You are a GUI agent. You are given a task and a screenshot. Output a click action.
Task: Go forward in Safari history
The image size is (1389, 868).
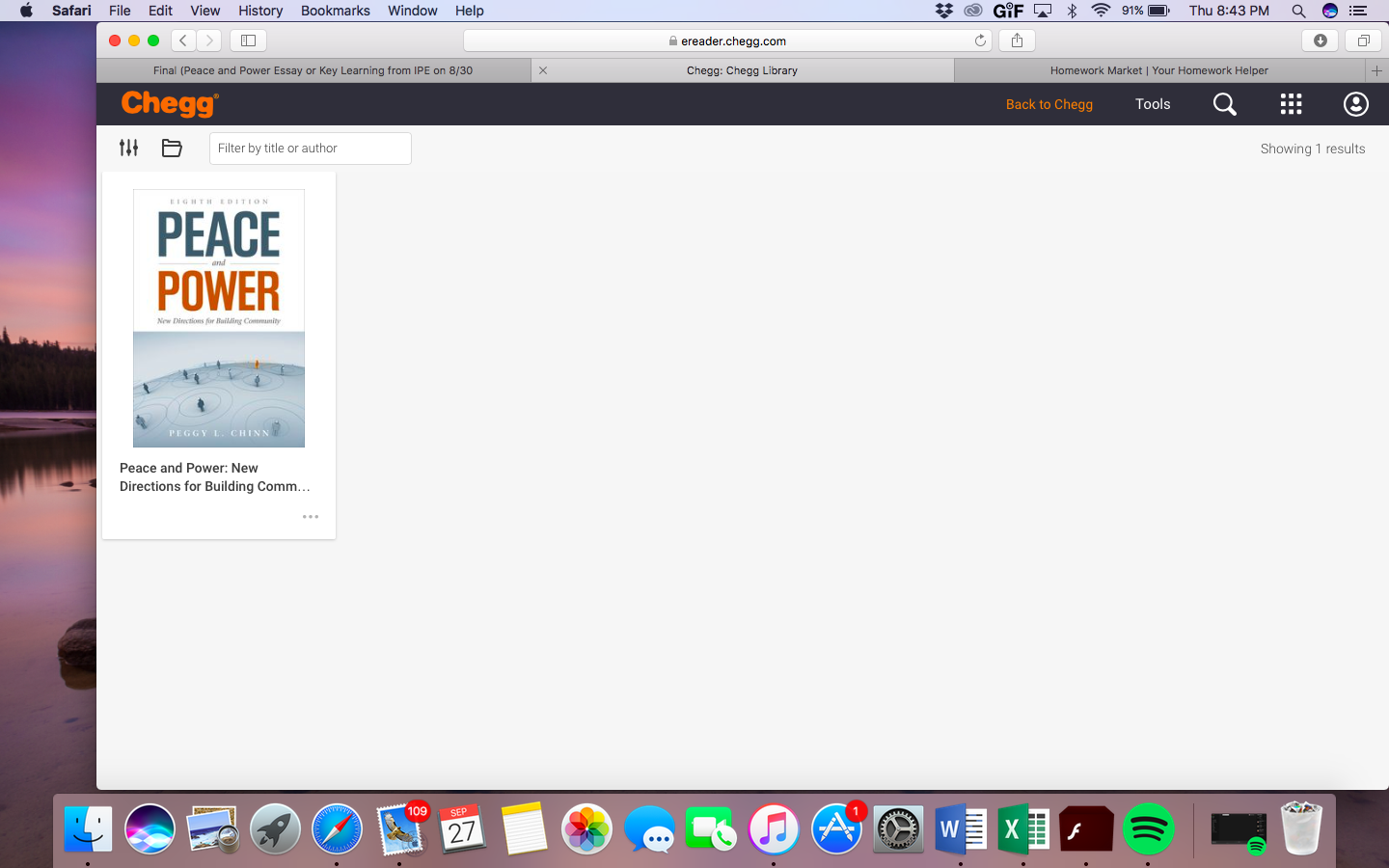click(x=209, y=41)
